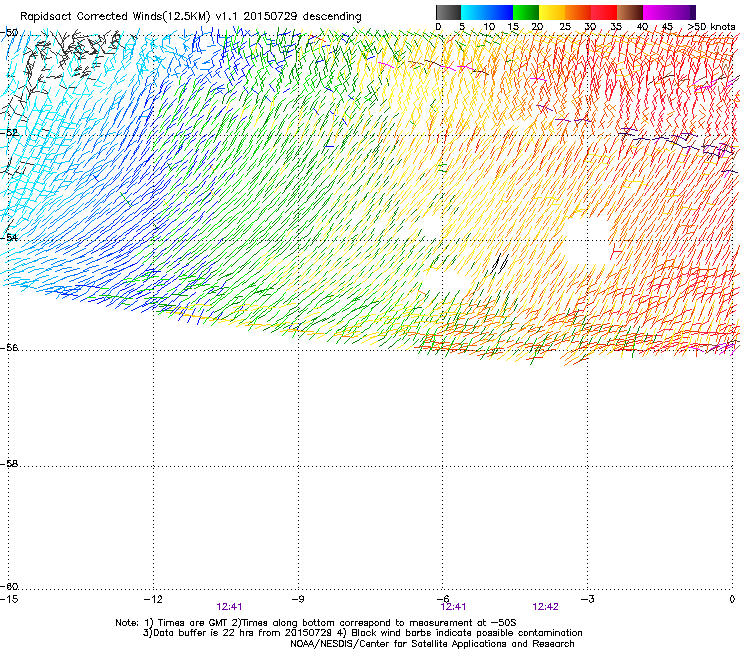Click the latitude label '-60'

pyautogui.click(x=9, y=587)
